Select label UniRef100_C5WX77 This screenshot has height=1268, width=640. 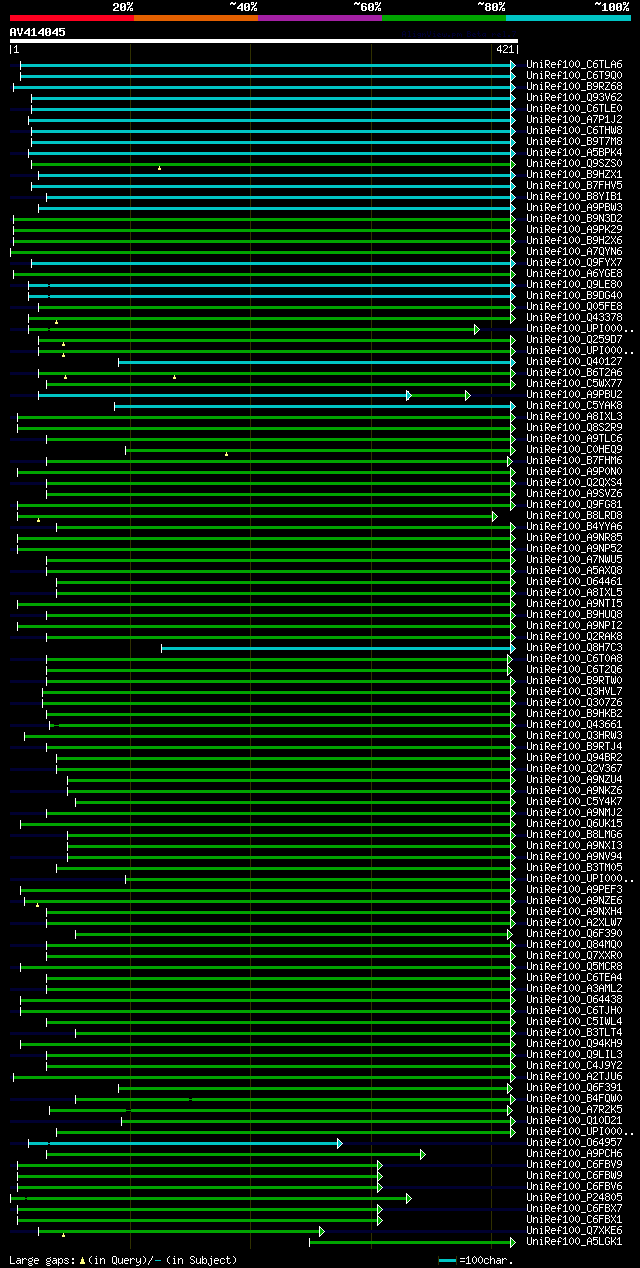pyautogui.click(x=574, y=384)
